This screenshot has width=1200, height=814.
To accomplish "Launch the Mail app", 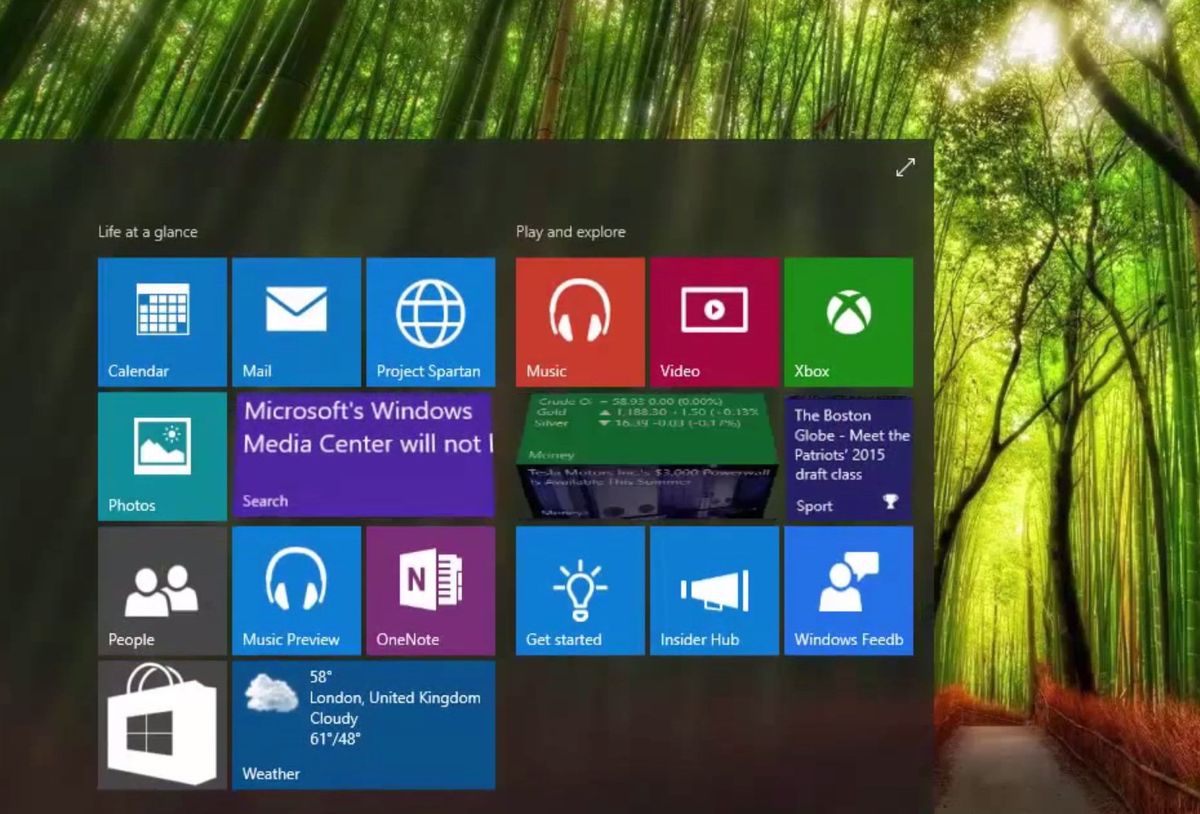I will coord(296,320).
